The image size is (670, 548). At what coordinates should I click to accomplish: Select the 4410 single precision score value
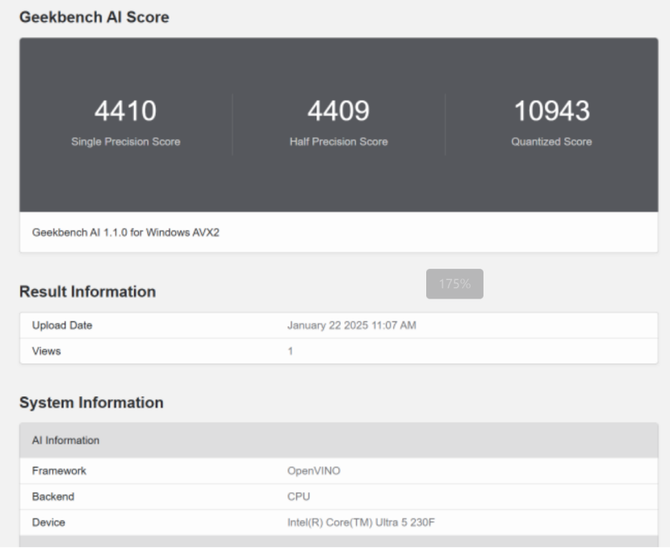tap(125, 111)
